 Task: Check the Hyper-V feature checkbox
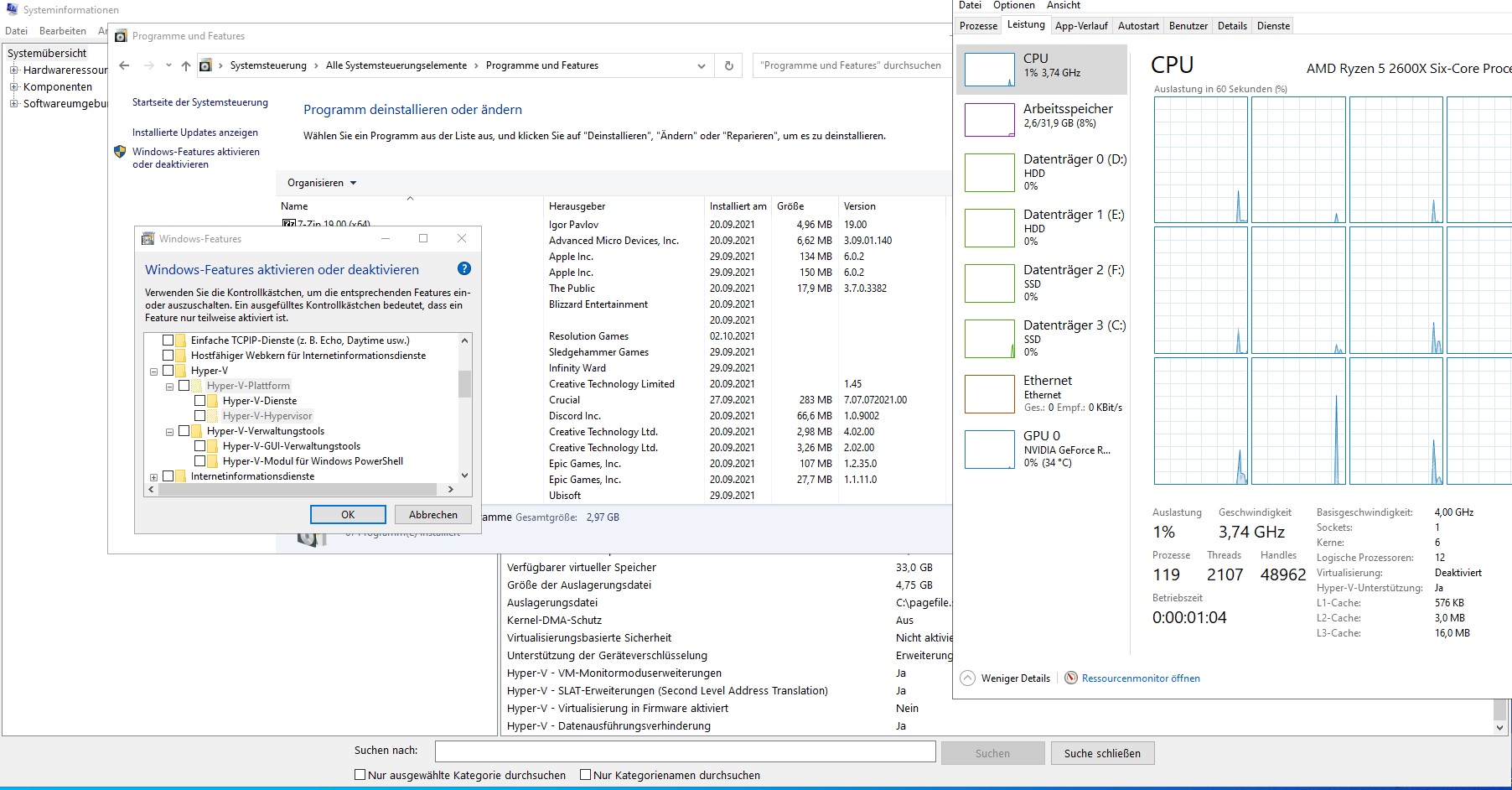[x=168, y=371]
